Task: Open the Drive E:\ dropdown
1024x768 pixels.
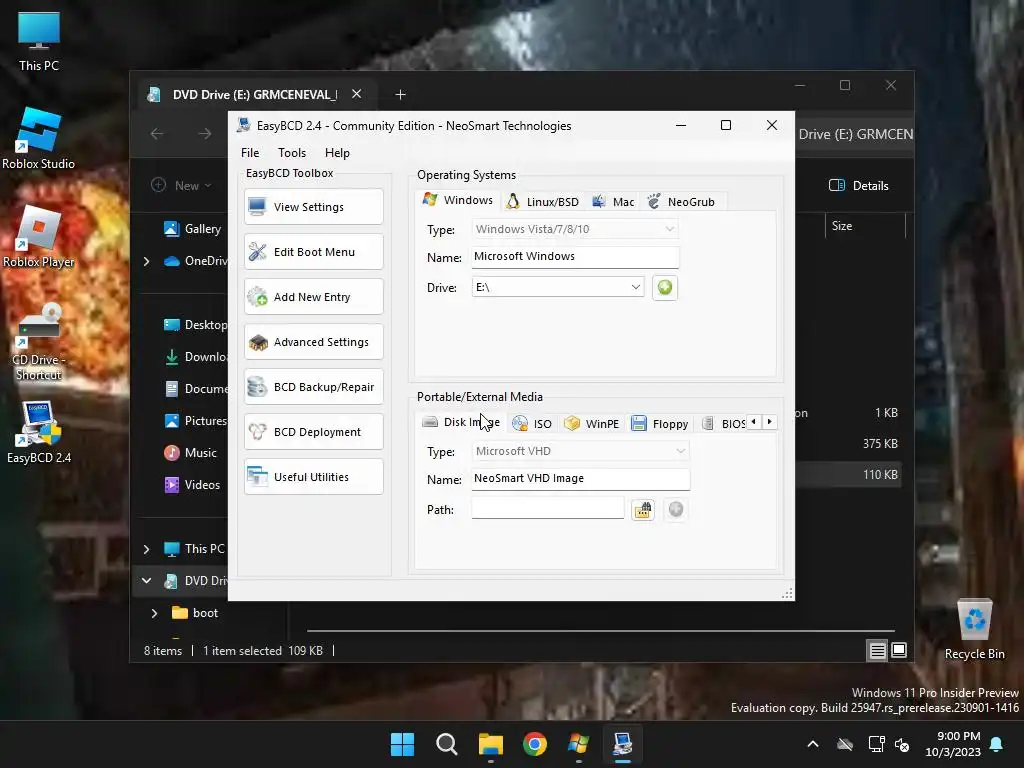Action: pyautogui.click(x=558, y=287)
